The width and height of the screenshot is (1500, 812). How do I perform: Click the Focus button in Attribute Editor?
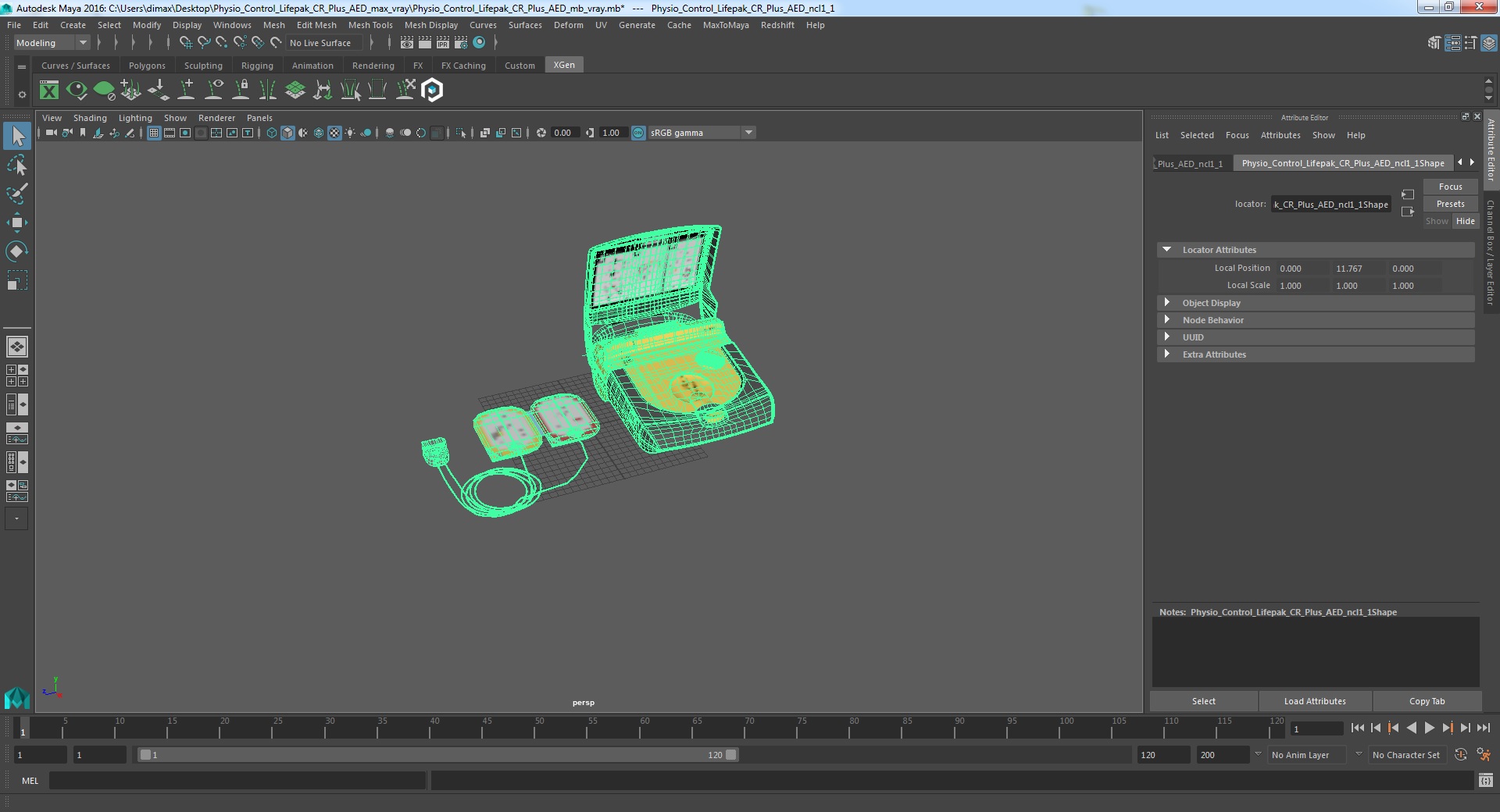pos(1450,187)
